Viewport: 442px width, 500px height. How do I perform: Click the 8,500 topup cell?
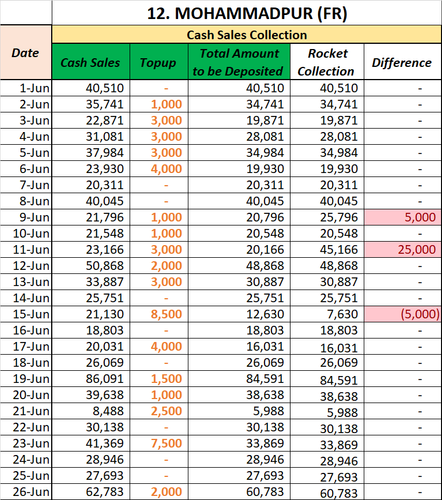click(x=159, y=314)
